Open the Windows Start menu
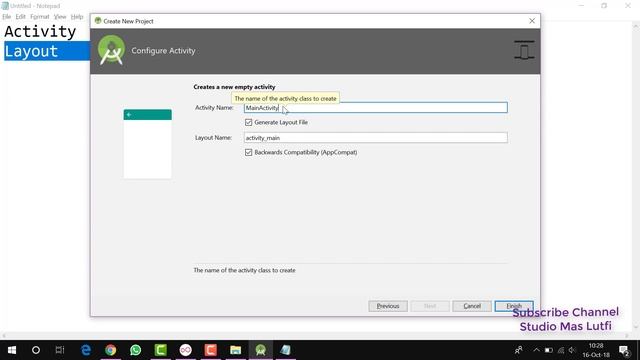Screen dimensions: 640x360 click(12, 350)
